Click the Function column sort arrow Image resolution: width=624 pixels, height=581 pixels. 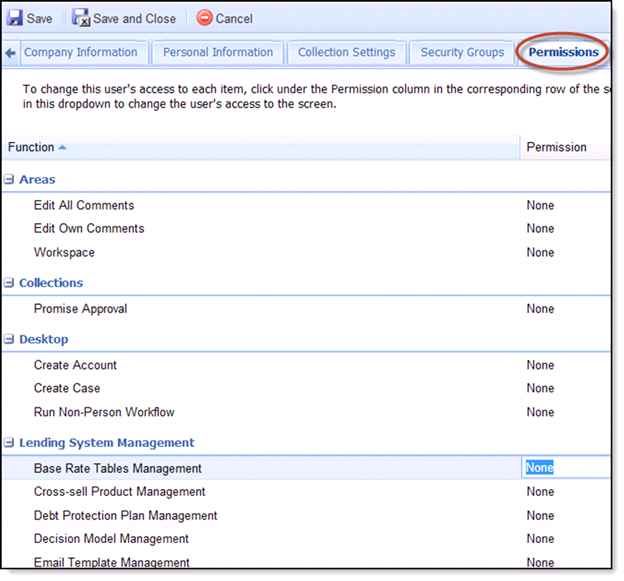(x=62, y=147)
